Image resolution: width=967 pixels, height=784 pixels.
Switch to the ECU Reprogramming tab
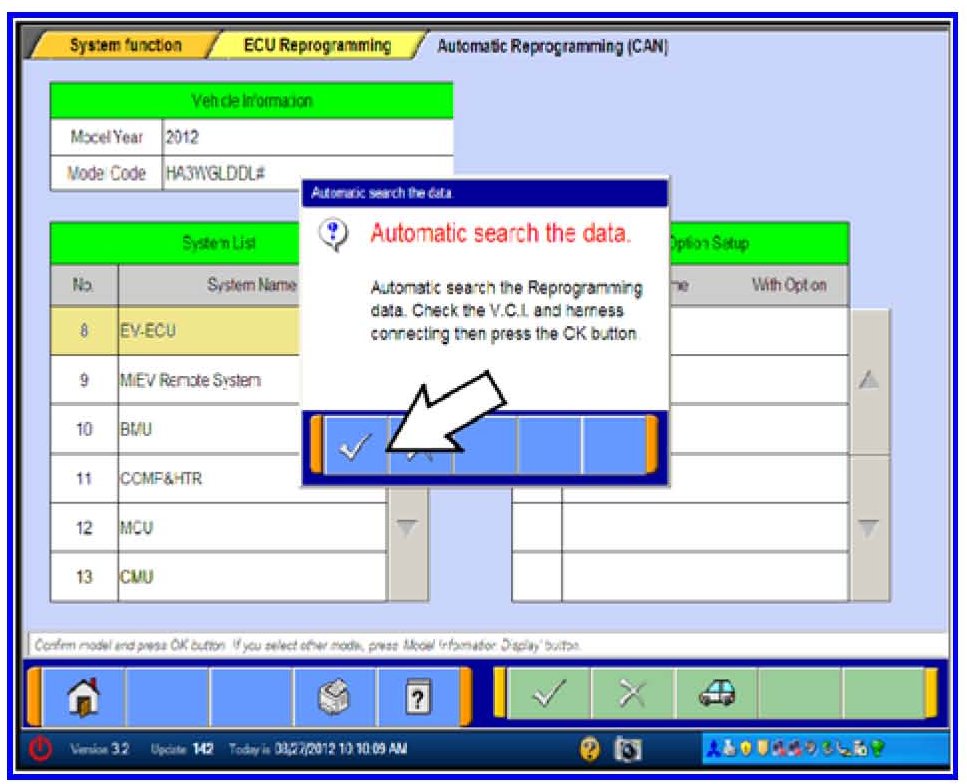[316, 46]
